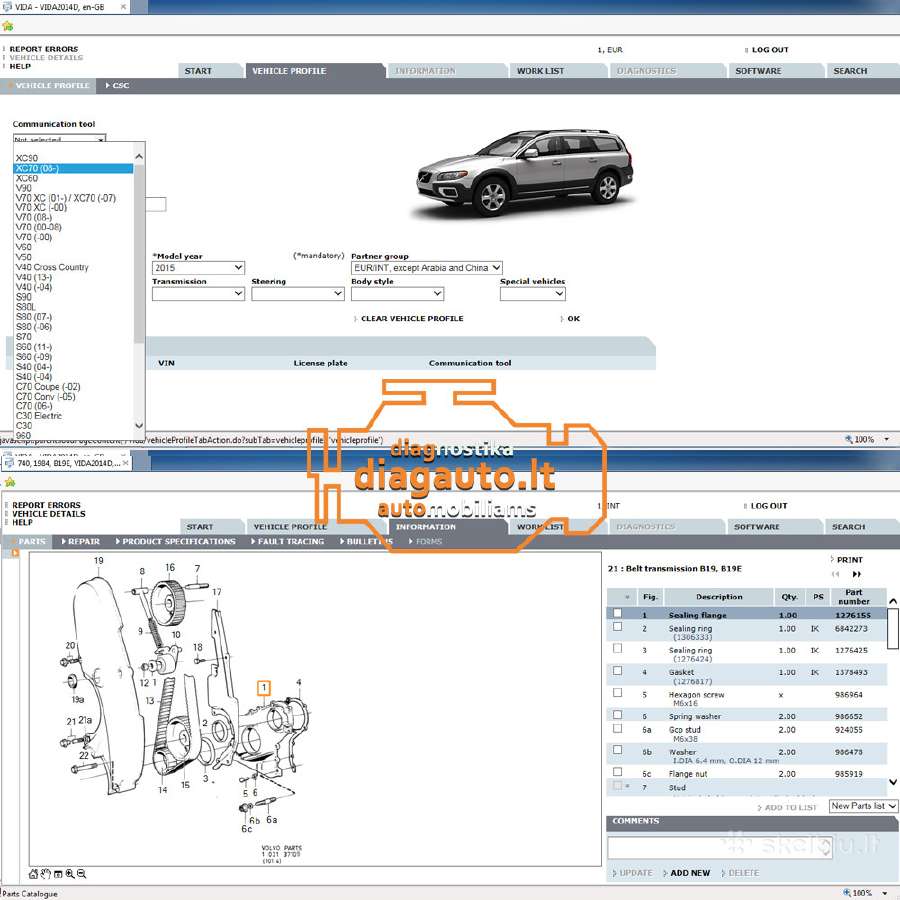Open the Special vehicles dropdown

pos(533,294)
